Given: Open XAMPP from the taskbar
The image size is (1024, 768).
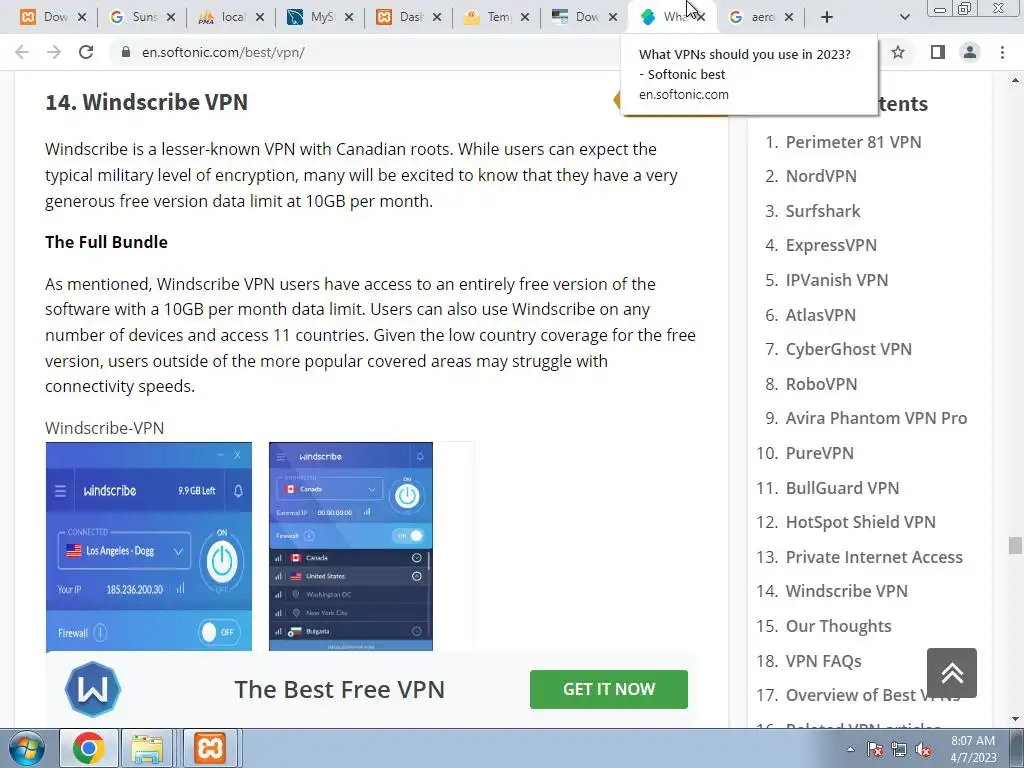Looking at the screenshot, I should click(x=210, y=748).
